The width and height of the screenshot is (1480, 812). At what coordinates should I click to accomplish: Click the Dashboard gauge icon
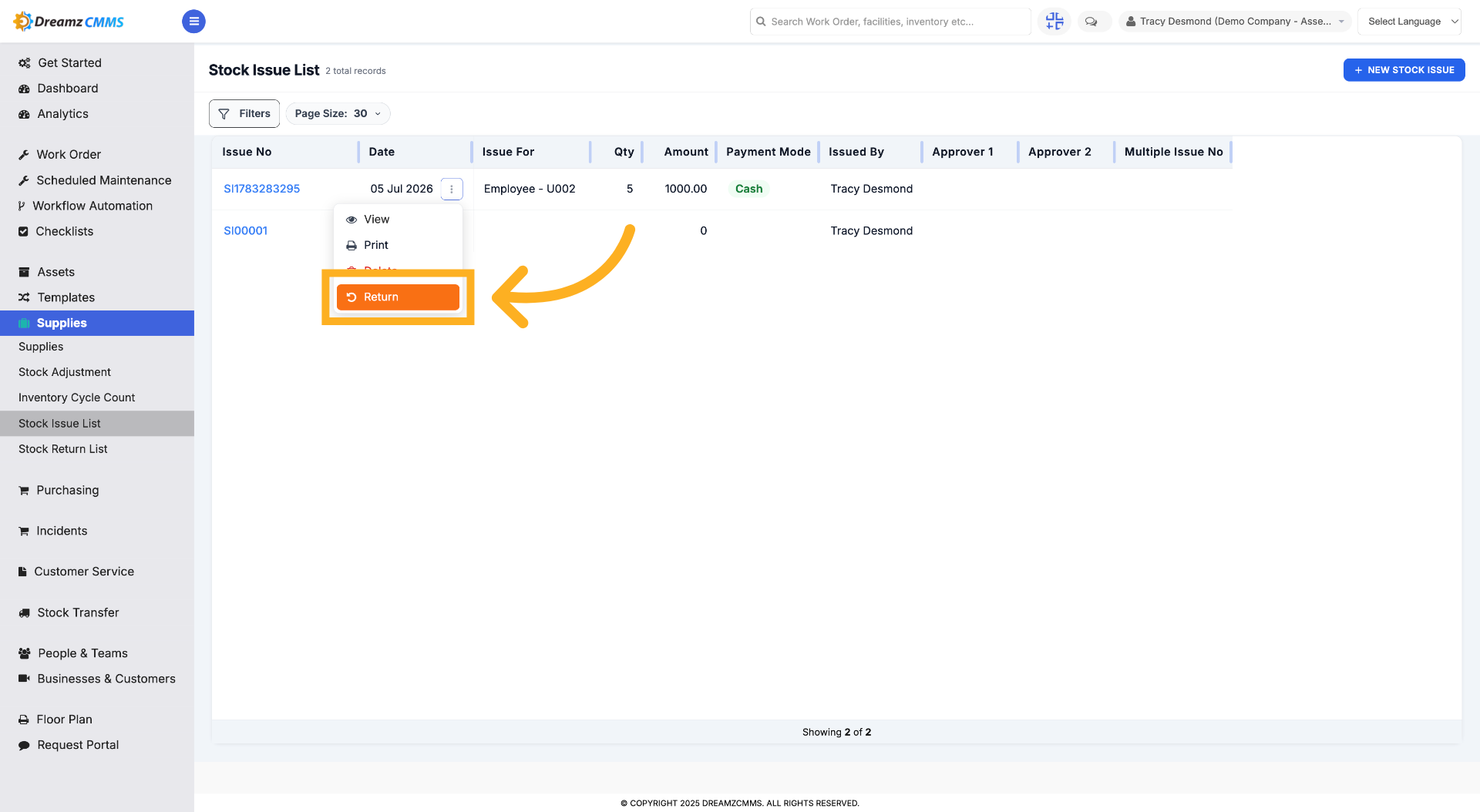(25, 89)
